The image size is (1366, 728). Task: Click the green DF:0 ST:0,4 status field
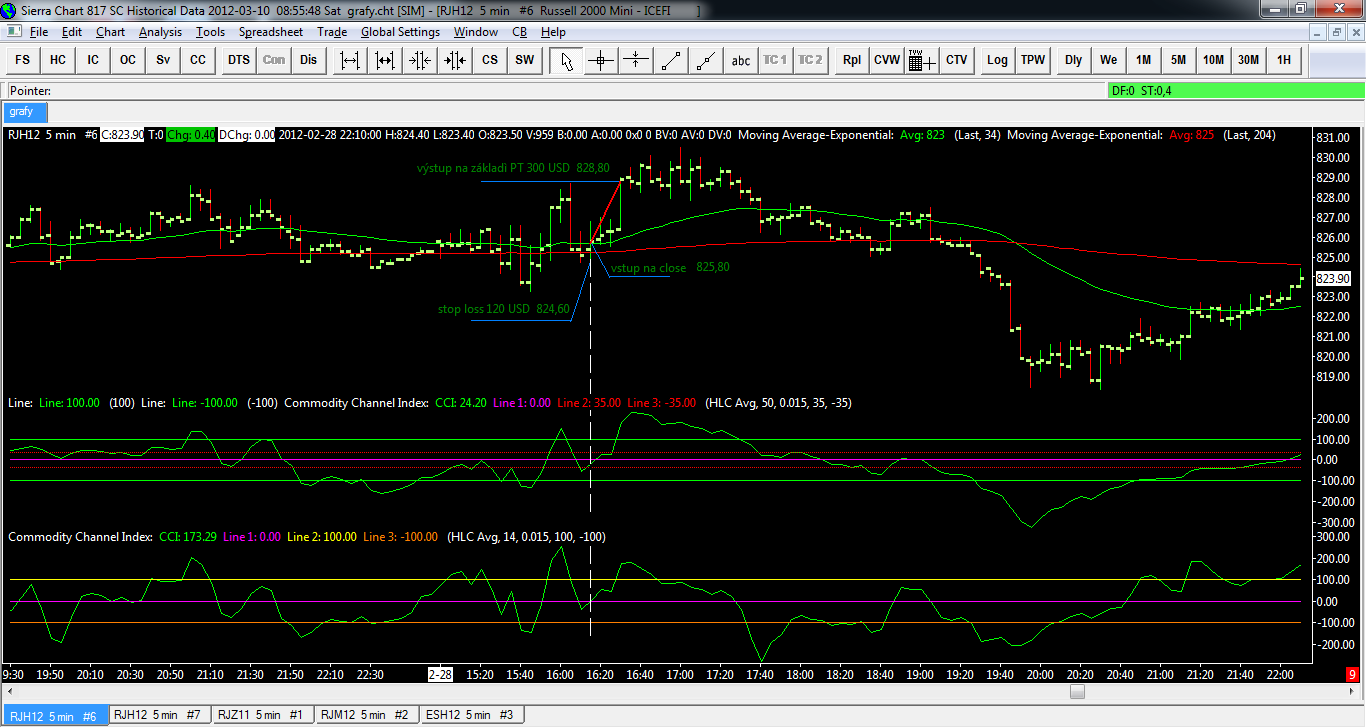[1234, 90]
